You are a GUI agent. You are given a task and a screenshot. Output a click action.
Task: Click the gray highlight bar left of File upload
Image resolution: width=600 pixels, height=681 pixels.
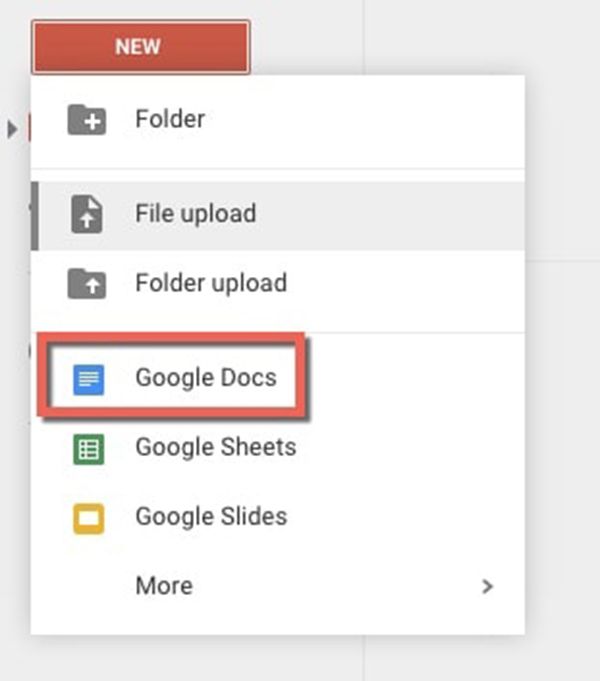point(35,216)
